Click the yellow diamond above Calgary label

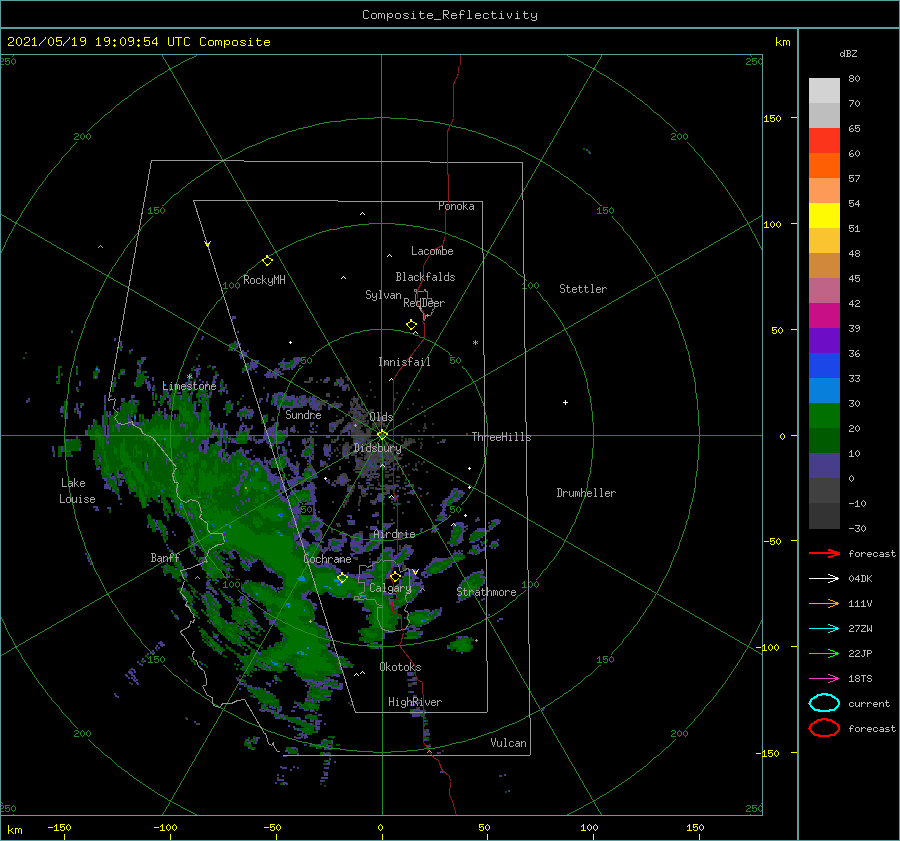coord(395,576)
